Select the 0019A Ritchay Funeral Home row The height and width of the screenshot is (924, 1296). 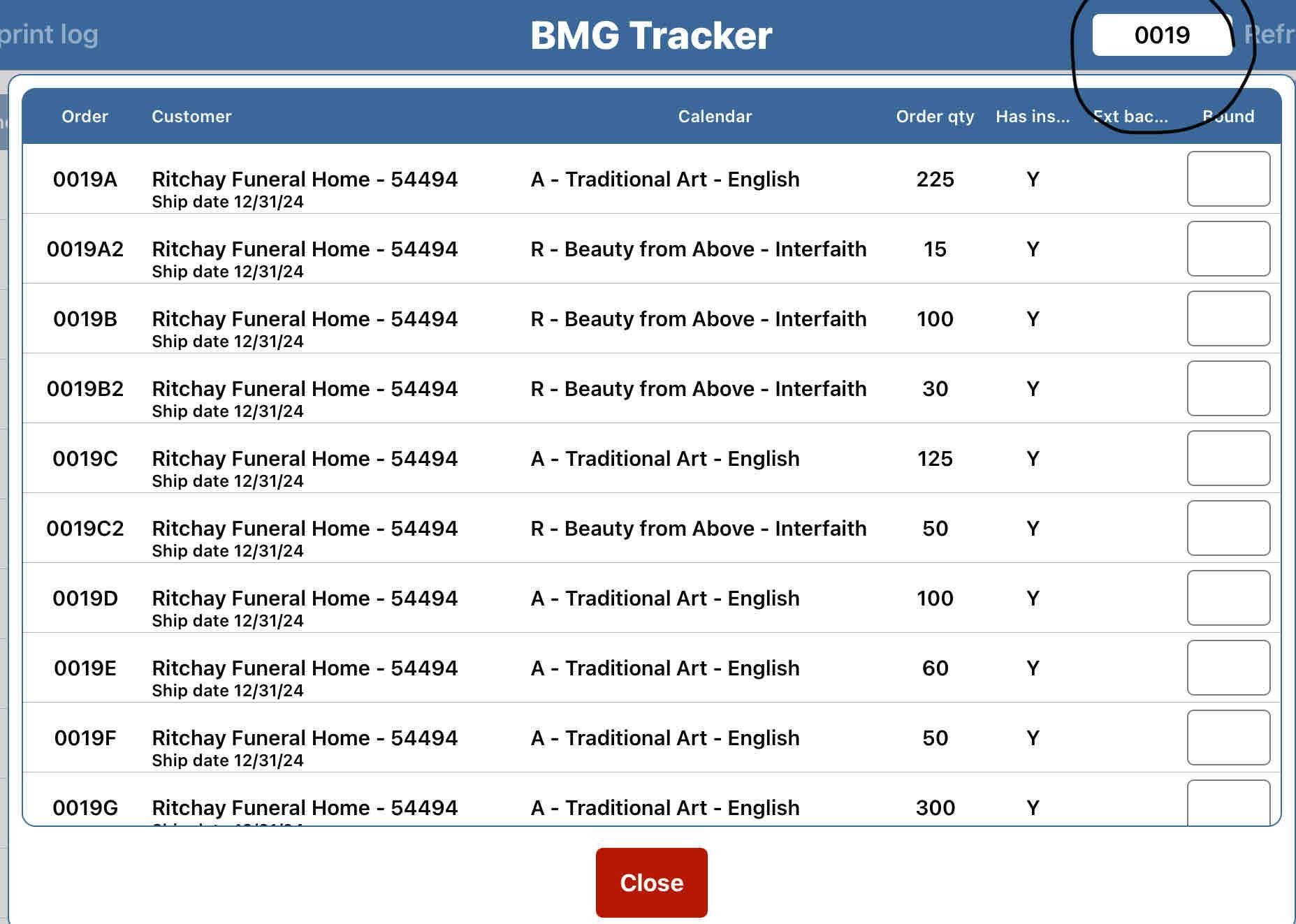(x=305, y=179)
